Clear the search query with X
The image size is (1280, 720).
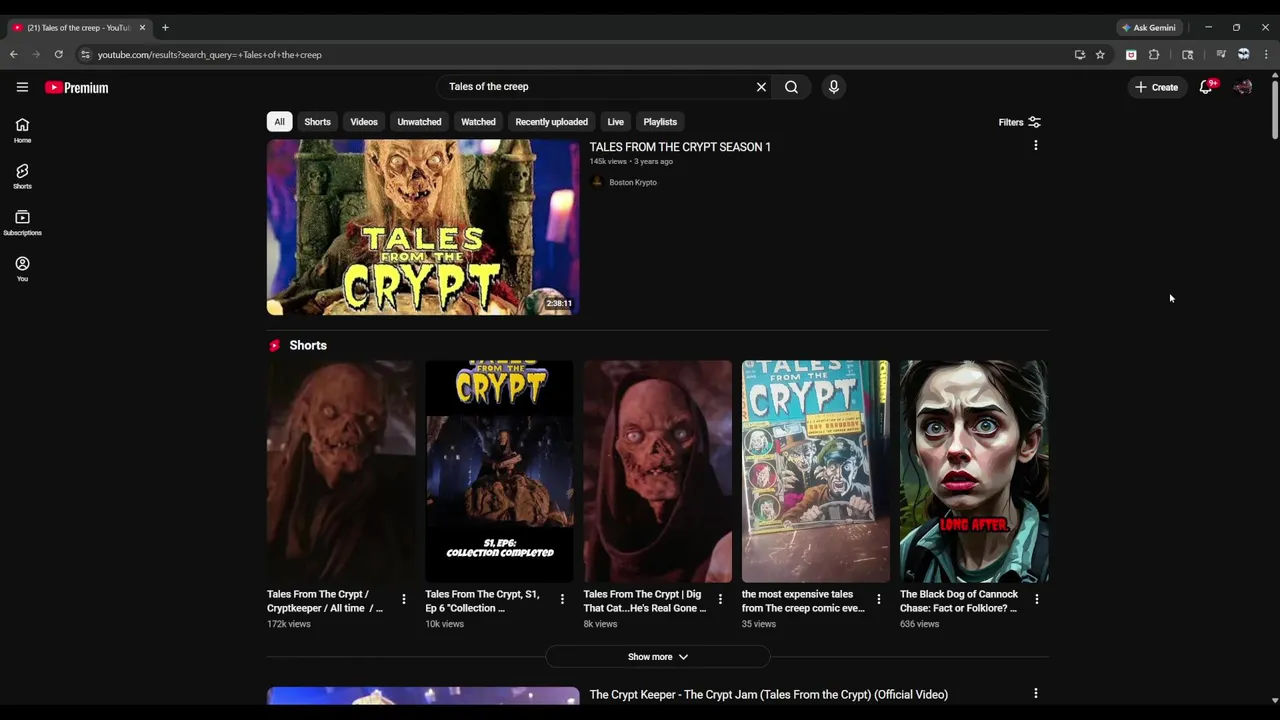click(x=761, y=87)
